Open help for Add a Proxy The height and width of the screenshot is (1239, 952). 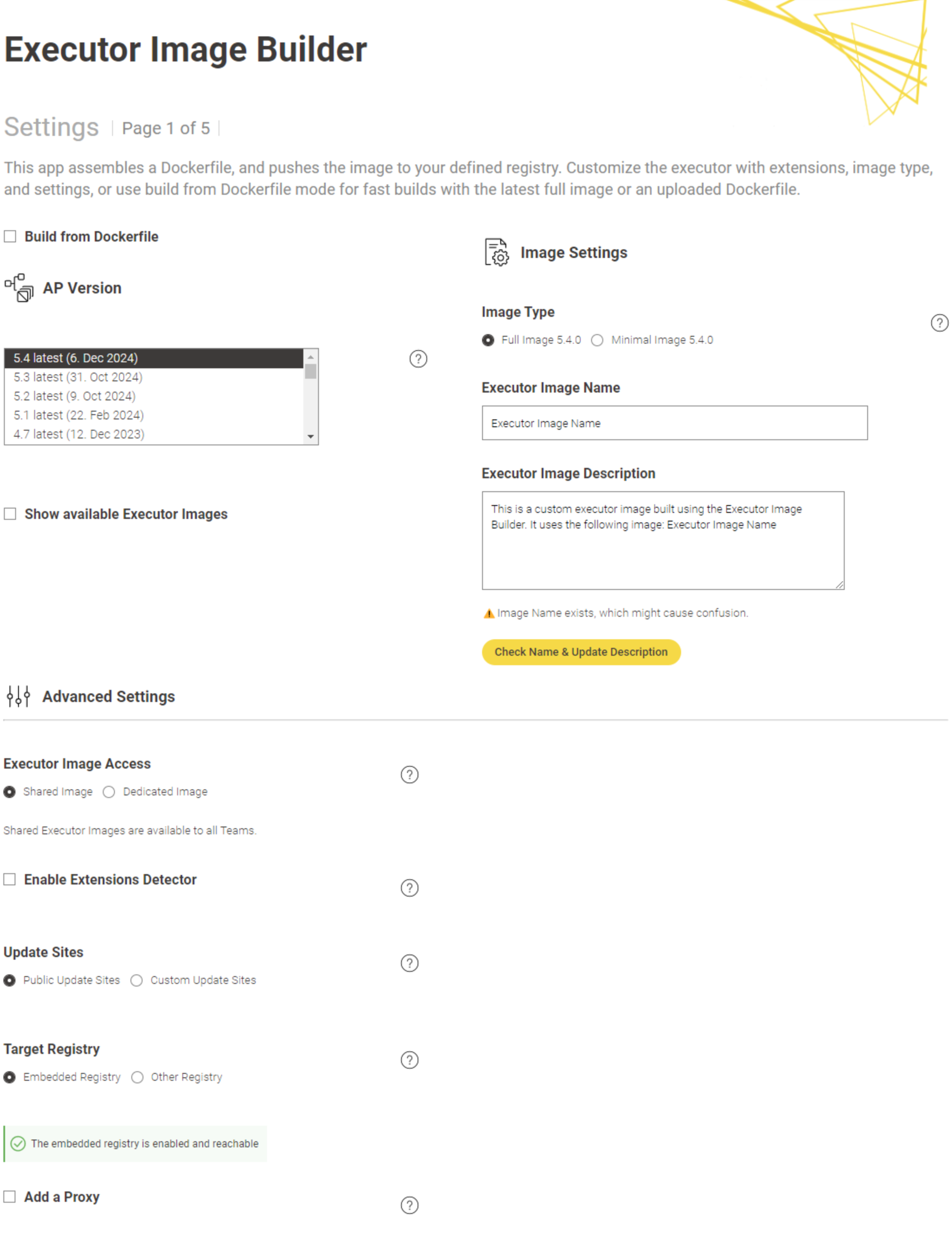pyautogui.click(x=409, y=1206)
